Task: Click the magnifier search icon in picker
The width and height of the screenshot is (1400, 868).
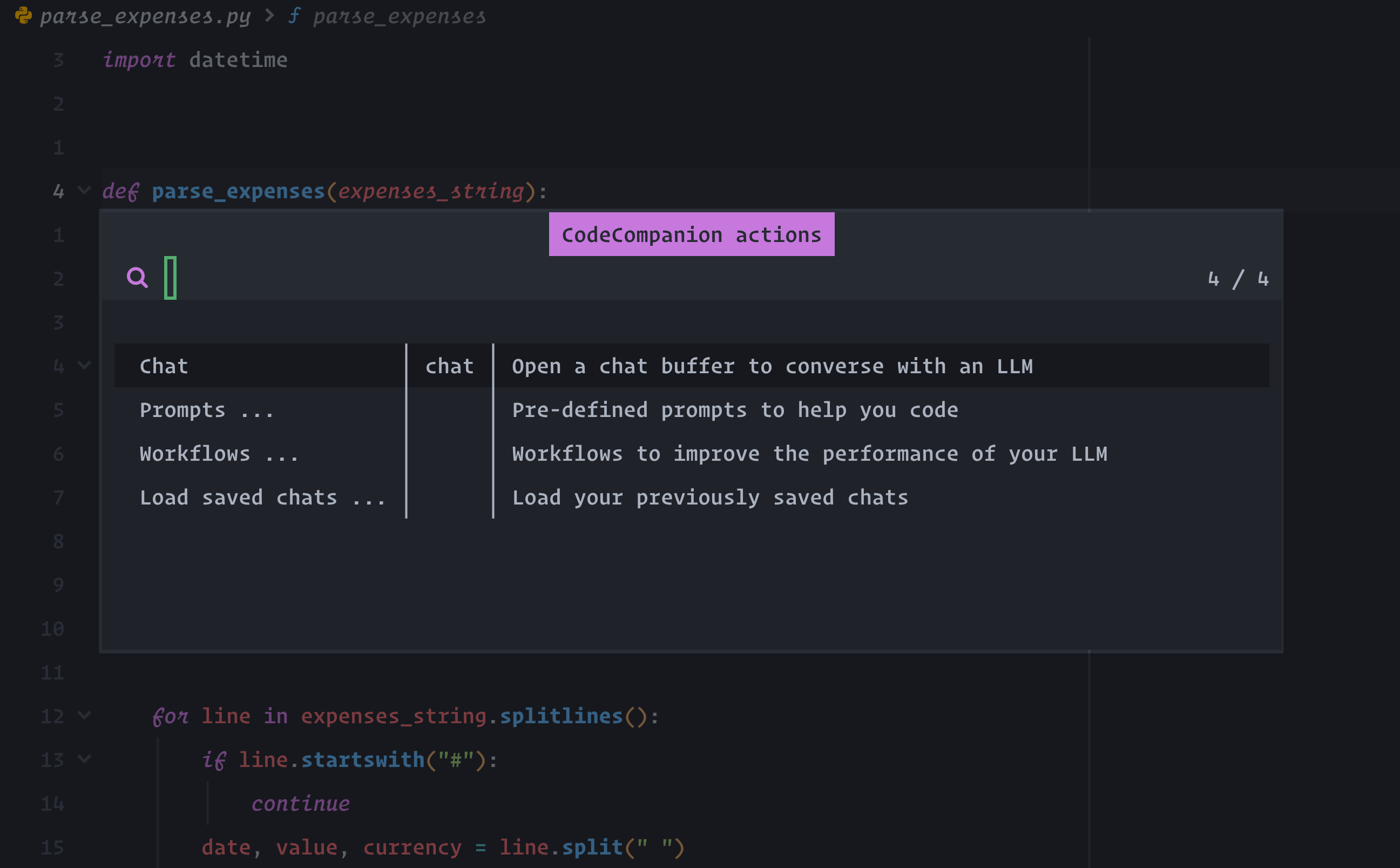Action: (x=137, y=278)
